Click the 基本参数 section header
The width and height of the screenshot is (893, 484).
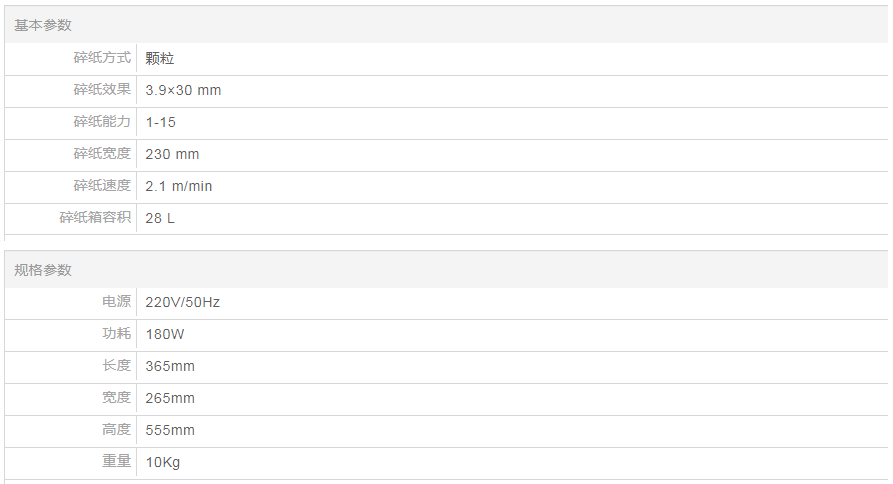43,25
